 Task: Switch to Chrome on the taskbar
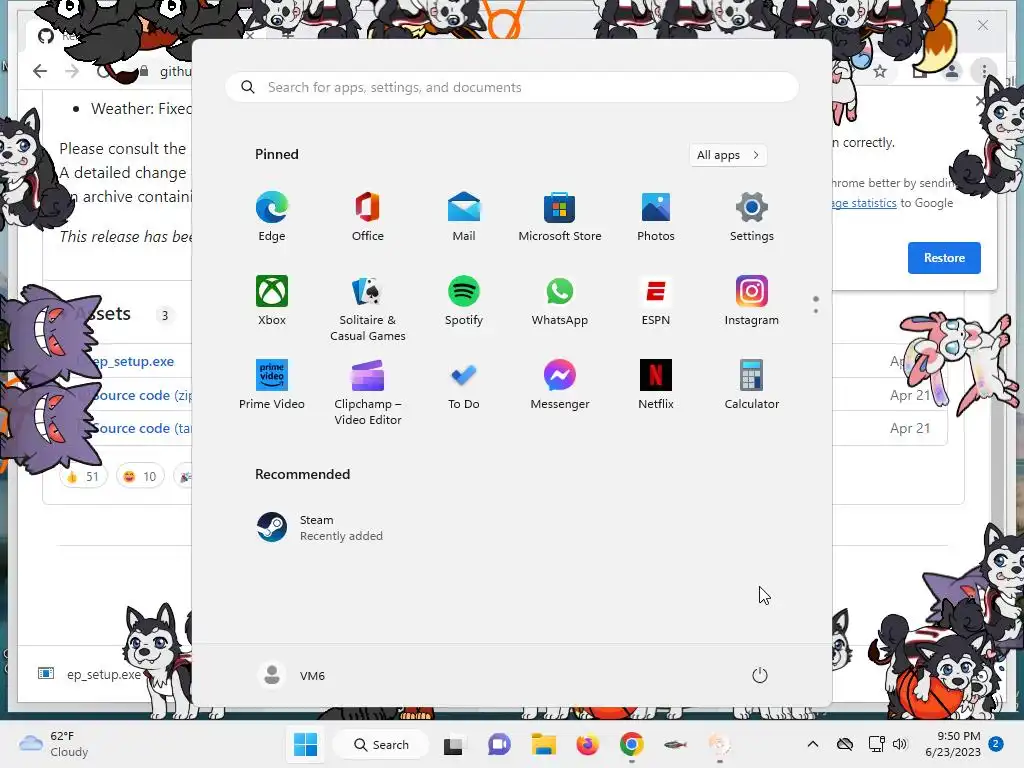632,744
